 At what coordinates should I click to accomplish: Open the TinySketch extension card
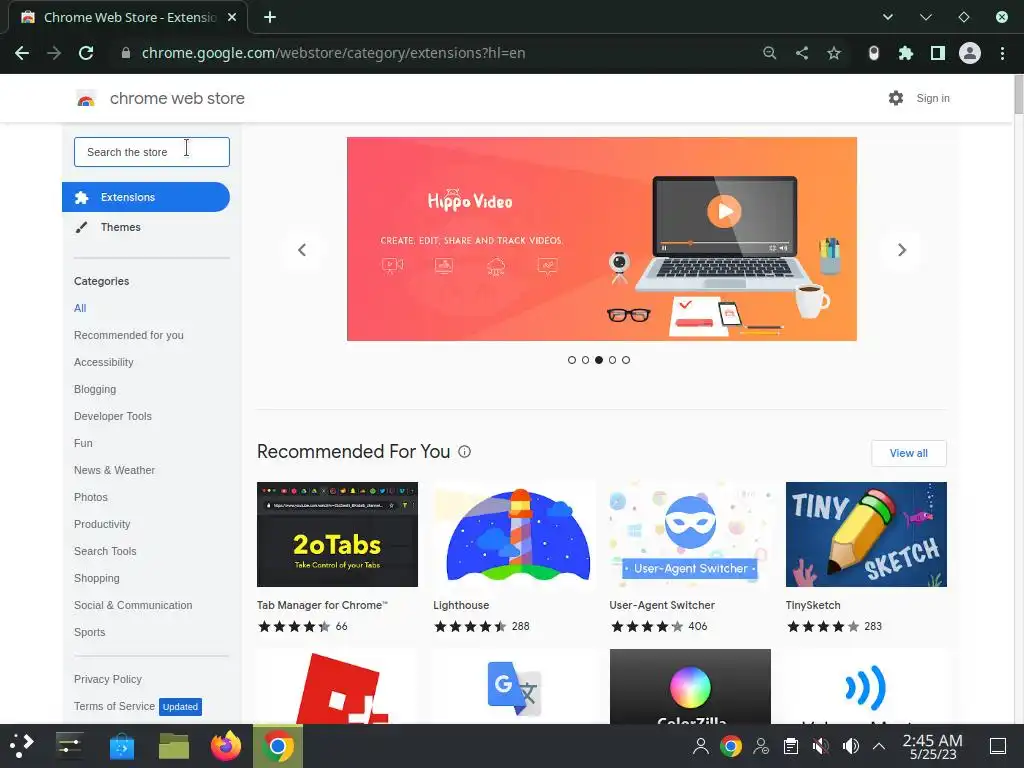coord(866,558)
